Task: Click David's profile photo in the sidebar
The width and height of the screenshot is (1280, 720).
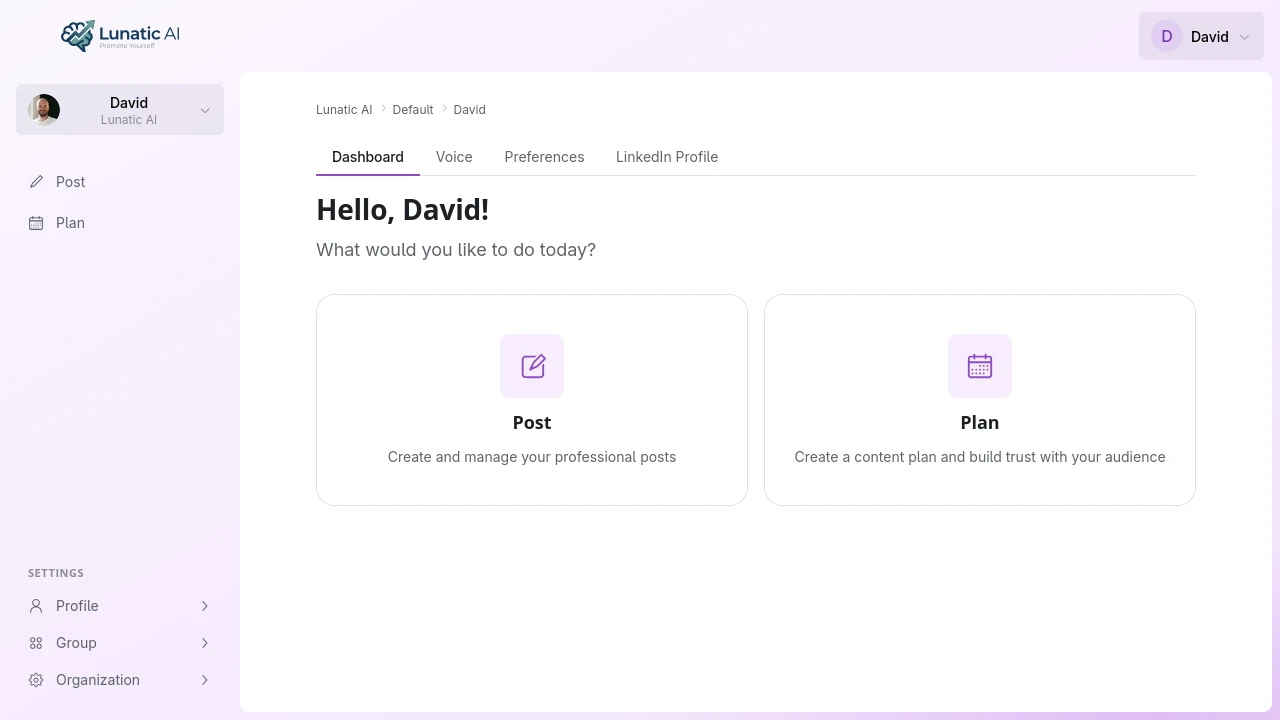Action: (x=43, y=109)
